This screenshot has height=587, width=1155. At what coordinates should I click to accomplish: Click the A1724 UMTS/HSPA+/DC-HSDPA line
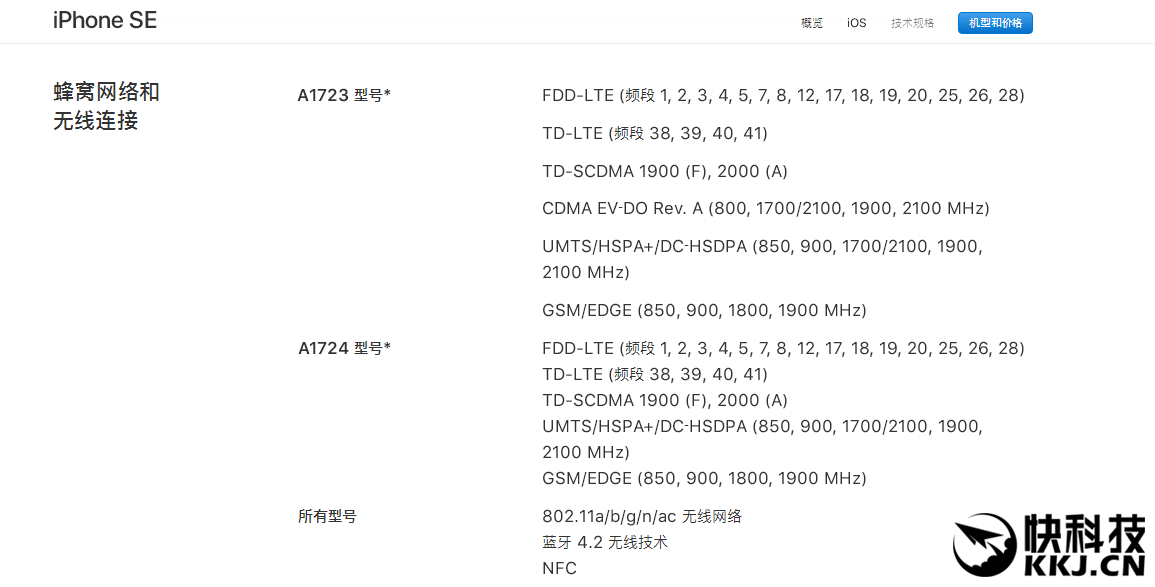[762, 427]
